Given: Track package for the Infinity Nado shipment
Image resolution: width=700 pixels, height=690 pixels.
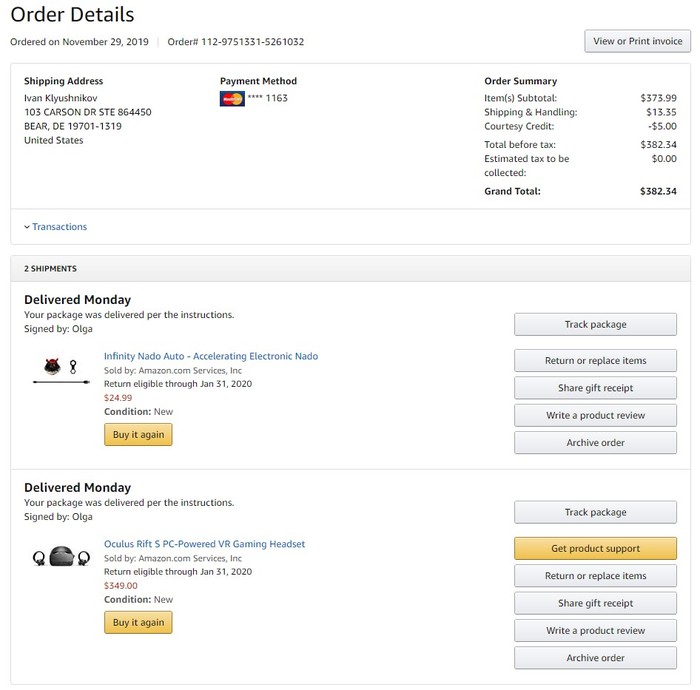Looking at the screenshot, I should click(x=595, y=324).
